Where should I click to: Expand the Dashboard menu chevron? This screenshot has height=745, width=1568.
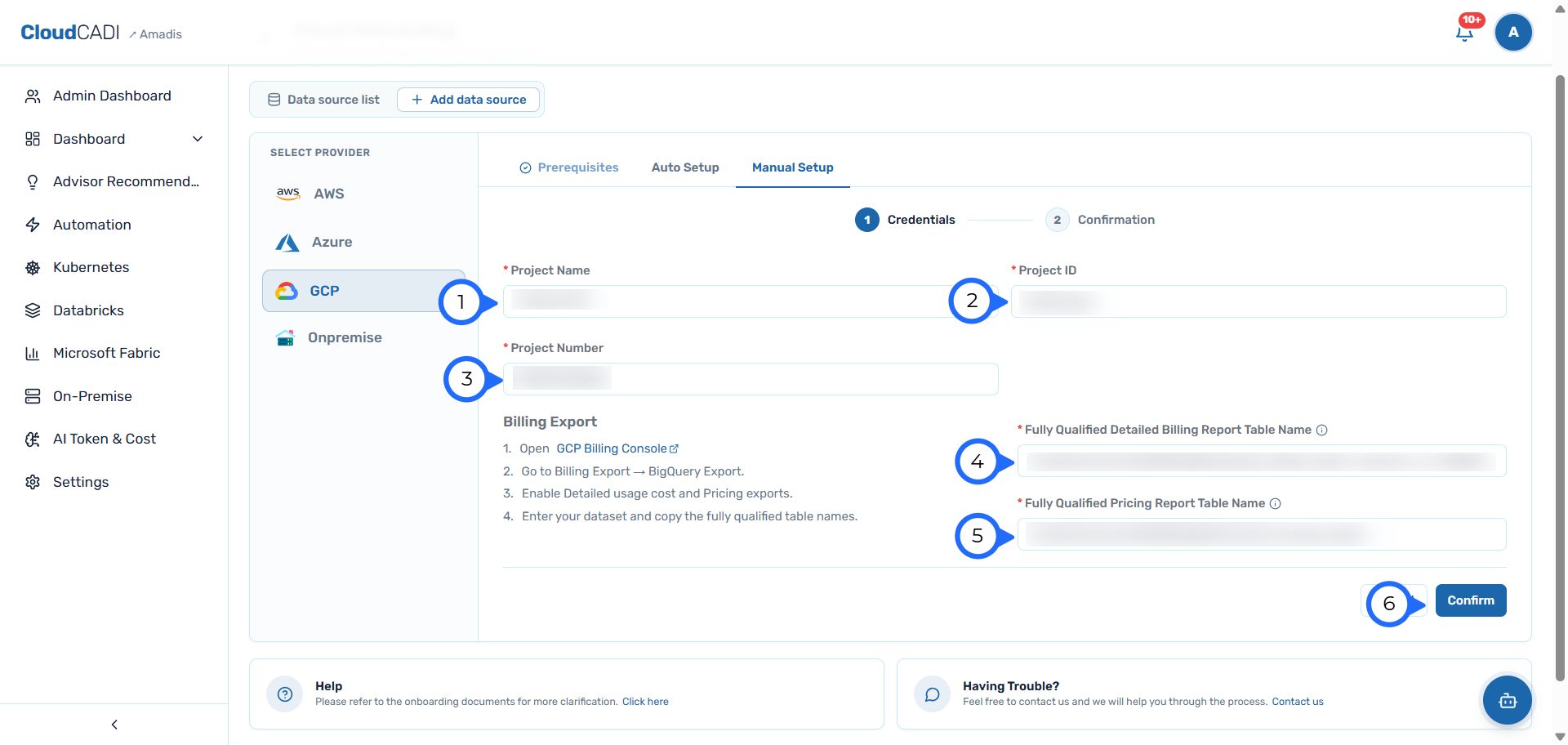[x=198, y=139]
